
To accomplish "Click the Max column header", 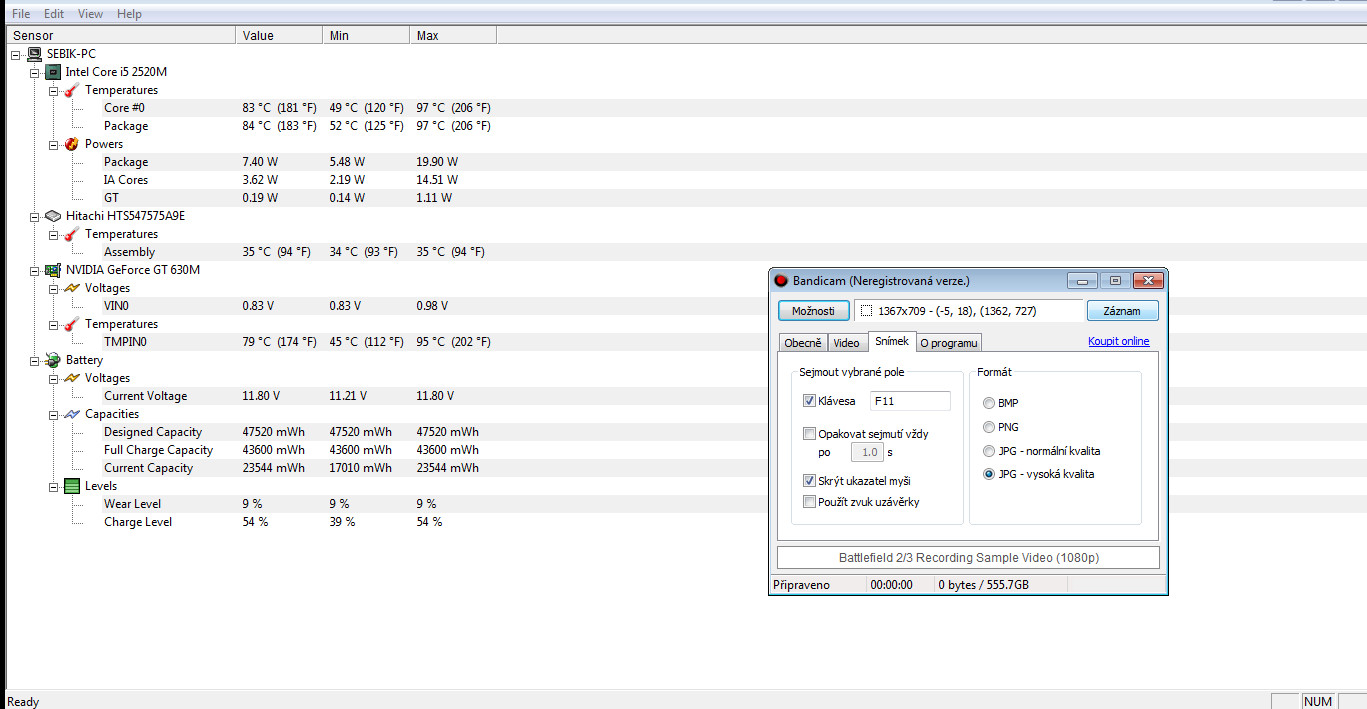I will tap(453, 36).
